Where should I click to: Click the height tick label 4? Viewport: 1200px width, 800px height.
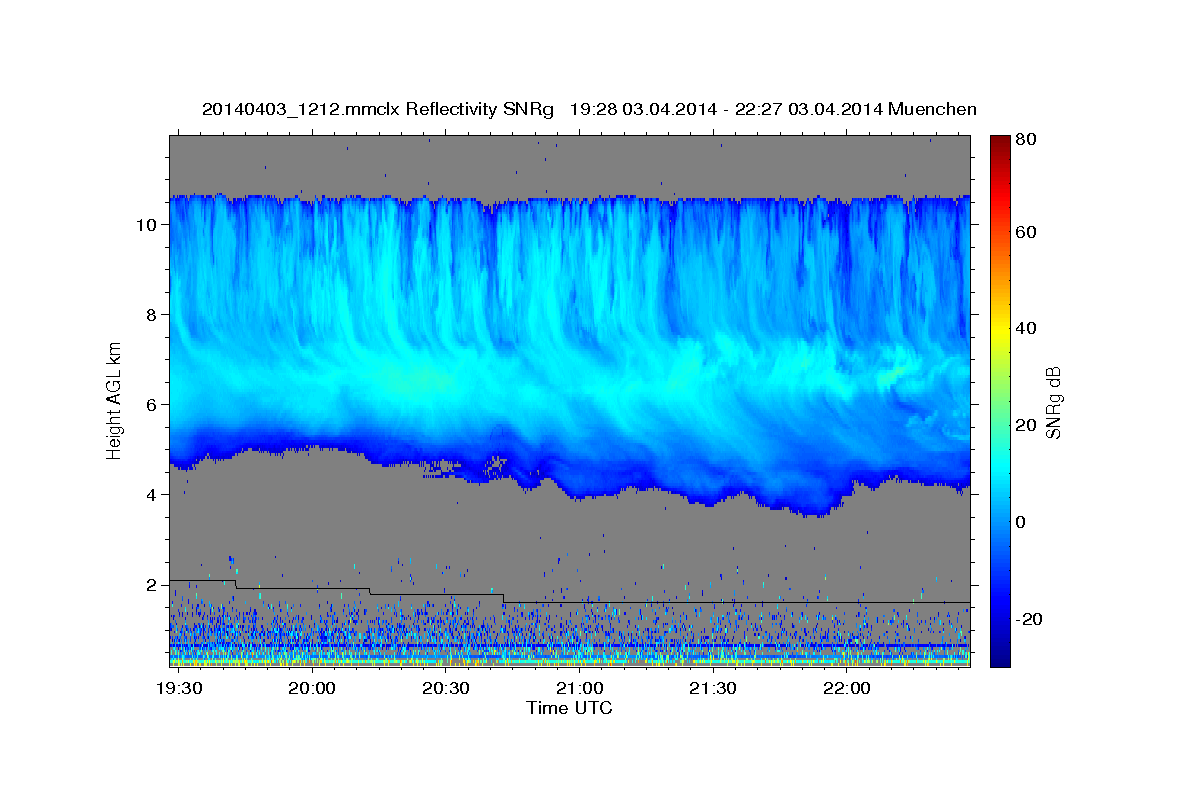tap(151, 495)
